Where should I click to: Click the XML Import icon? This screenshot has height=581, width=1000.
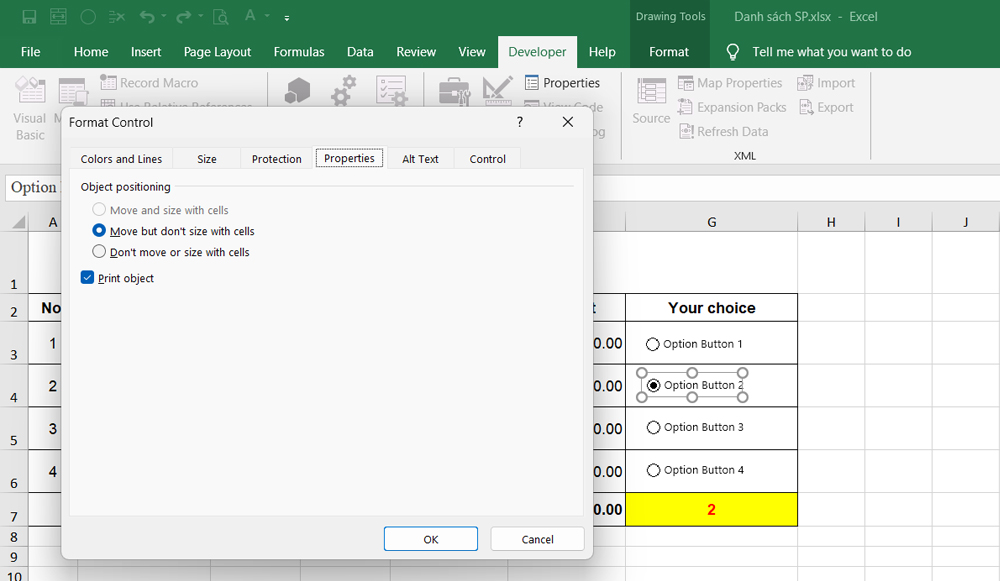coord(805,83)
